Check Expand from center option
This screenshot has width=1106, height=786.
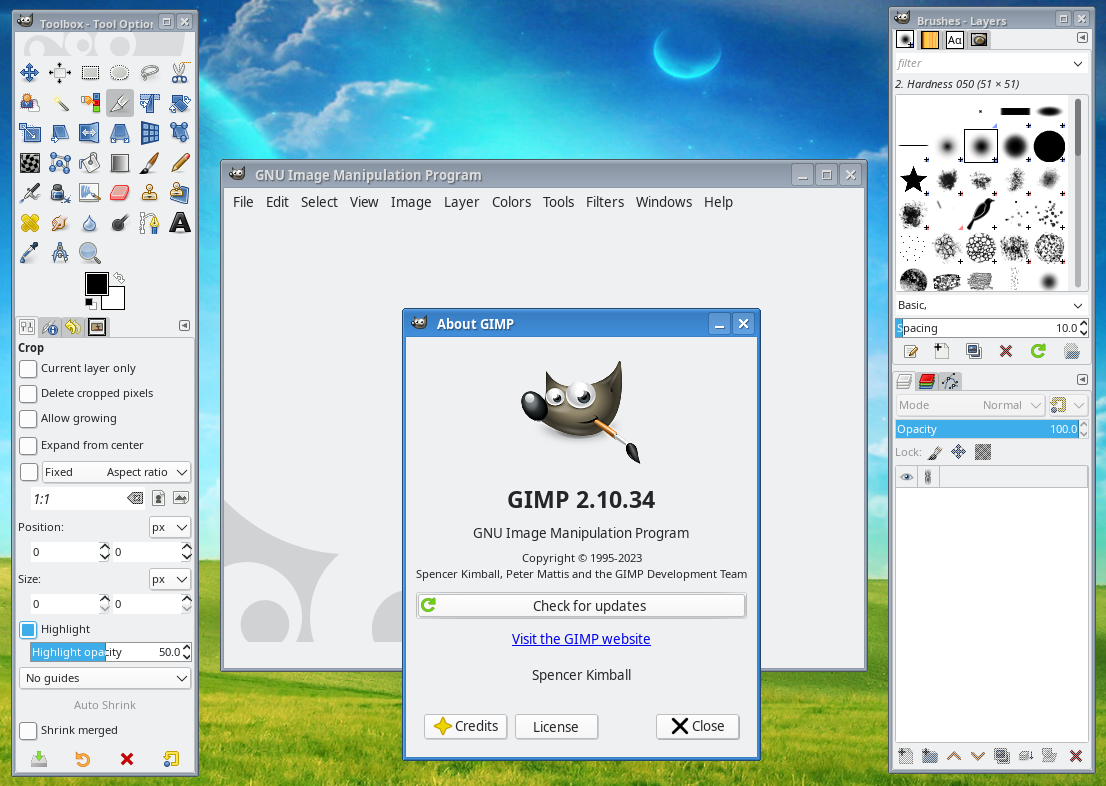click(28, 445)
